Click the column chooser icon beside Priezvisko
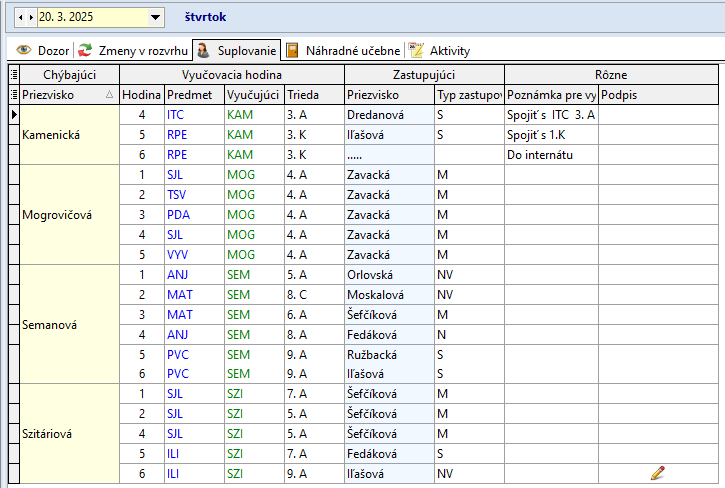725x488 pixels. coord(13,95)
